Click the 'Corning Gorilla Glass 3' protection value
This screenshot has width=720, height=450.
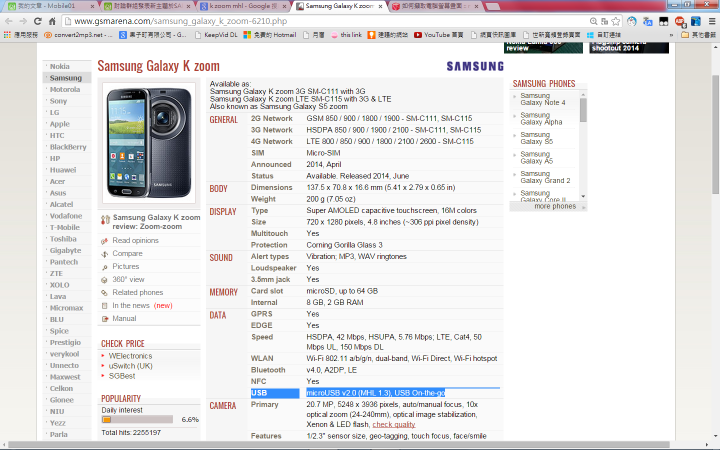point(344,245)
